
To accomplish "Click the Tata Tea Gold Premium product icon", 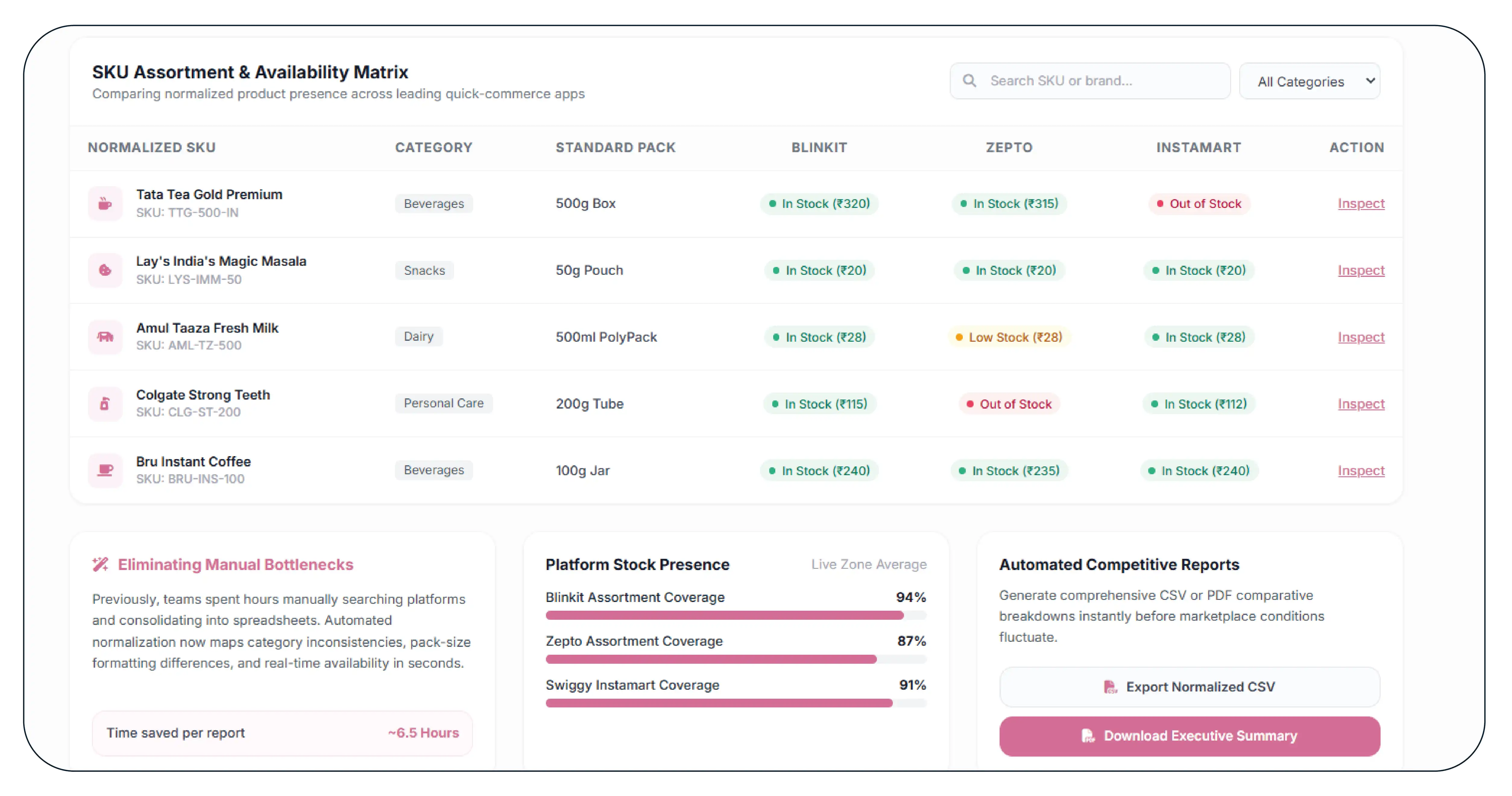I will (105, 204).
